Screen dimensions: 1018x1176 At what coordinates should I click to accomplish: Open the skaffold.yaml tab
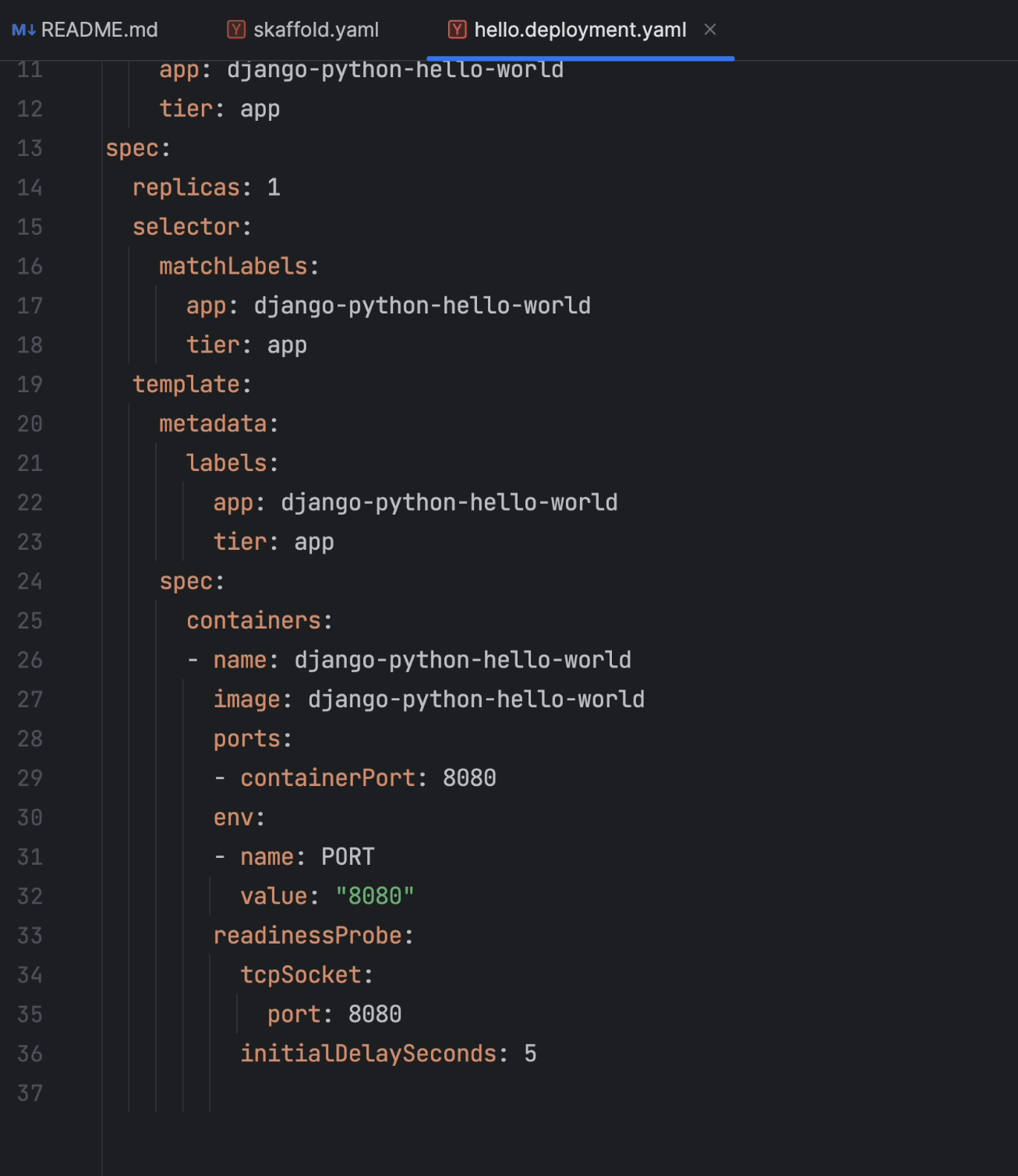tap(316, 29)
